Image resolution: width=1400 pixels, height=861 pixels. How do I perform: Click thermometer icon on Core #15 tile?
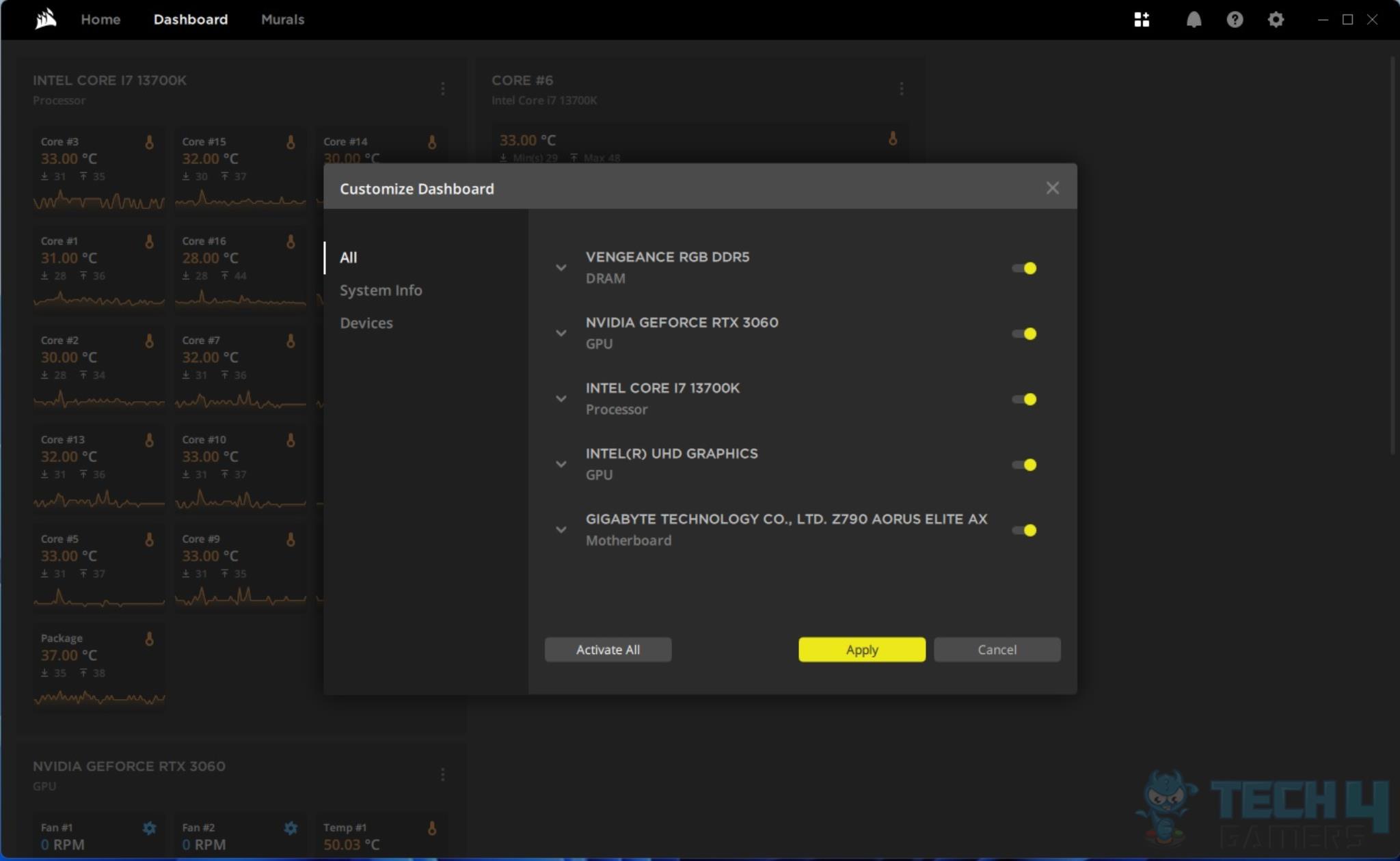tap(291, 142)
